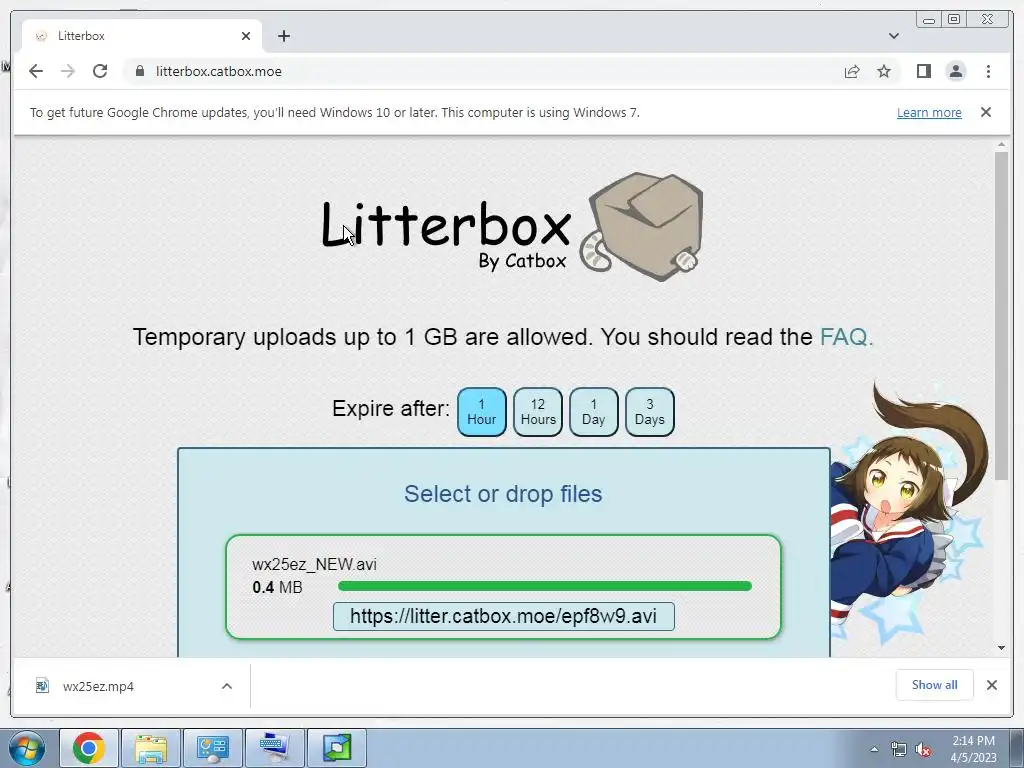This screenshot has height=768, width=1024.
Task: Dismiss the Windows 7 update notice
Action: point(985,112)
